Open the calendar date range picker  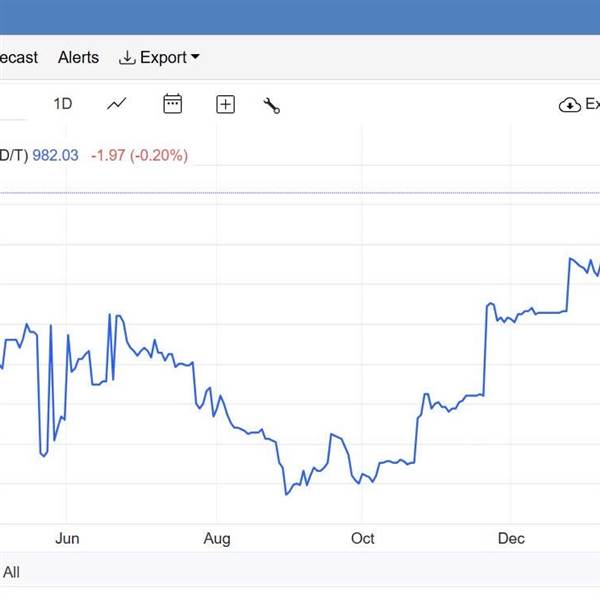[x=173, y=104]
